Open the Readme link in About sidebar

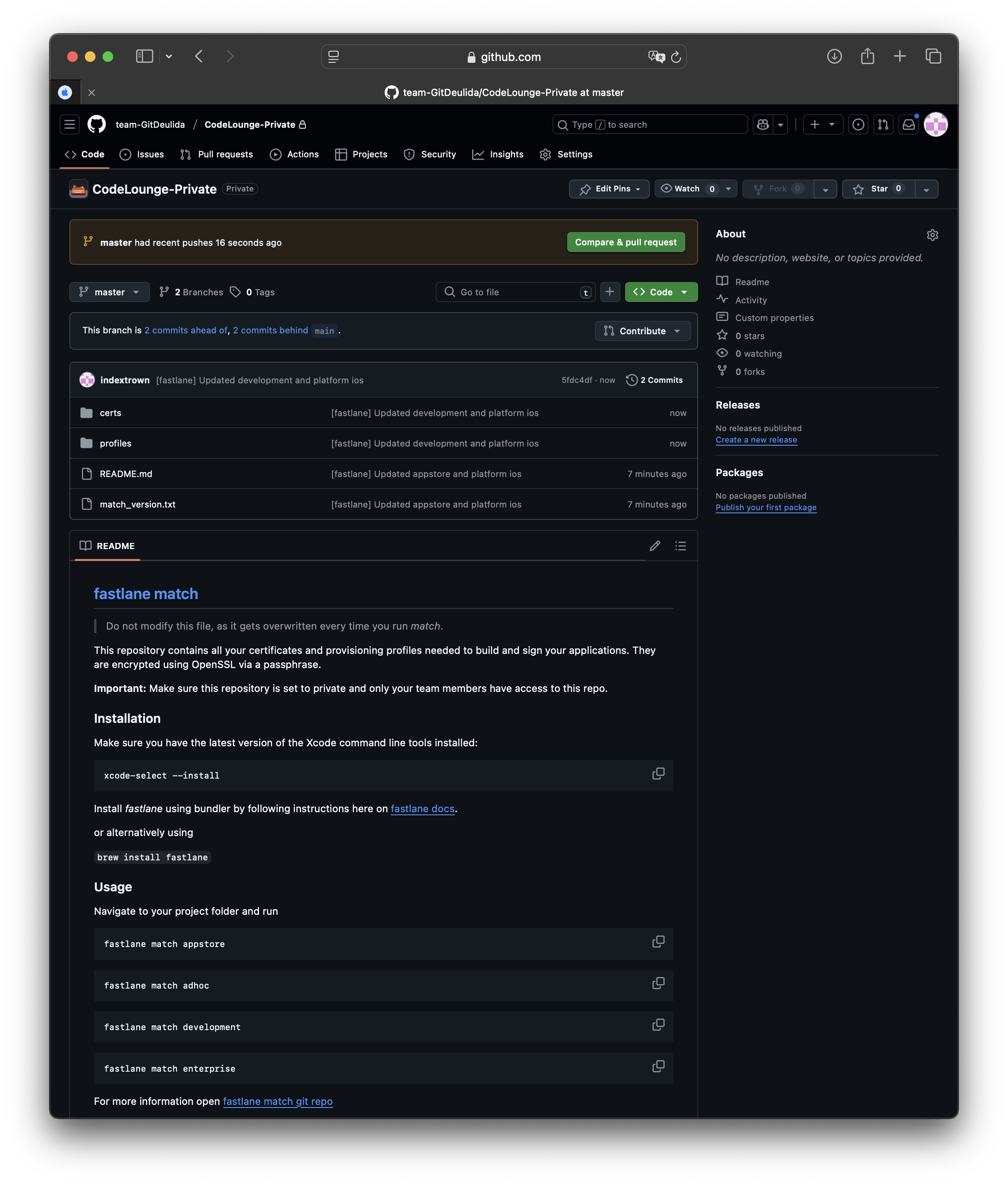(x=752, y=282)
